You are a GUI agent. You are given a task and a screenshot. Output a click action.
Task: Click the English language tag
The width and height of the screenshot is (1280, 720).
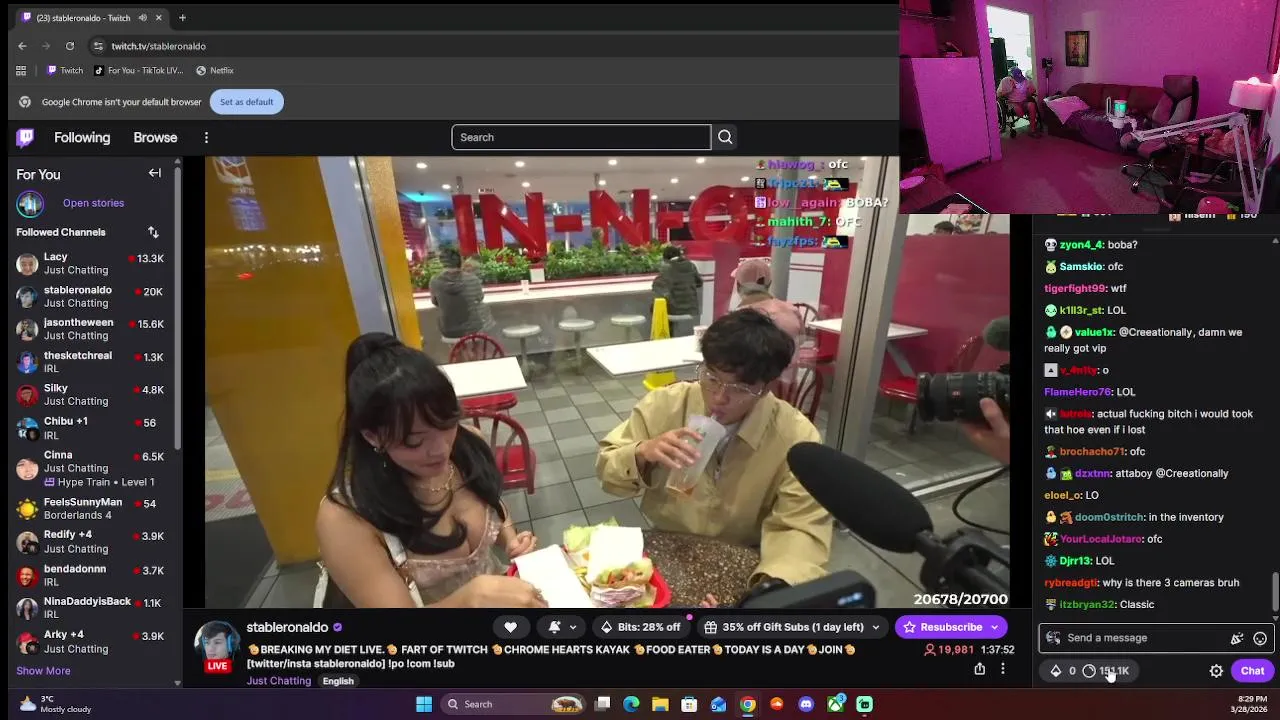point(338,681)
